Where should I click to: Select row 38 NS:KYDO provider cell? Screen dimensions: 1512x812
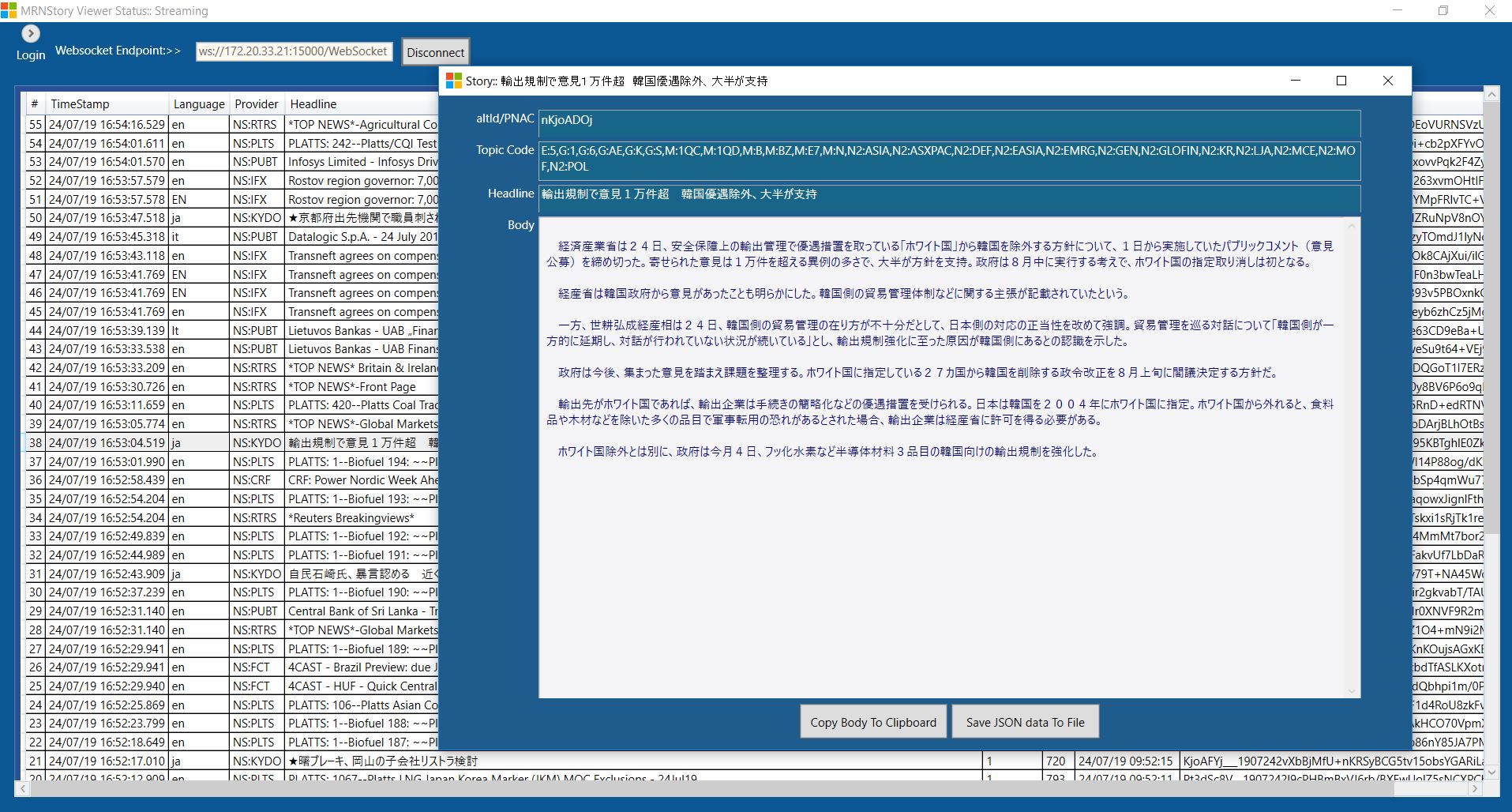[x=257, y=443]
